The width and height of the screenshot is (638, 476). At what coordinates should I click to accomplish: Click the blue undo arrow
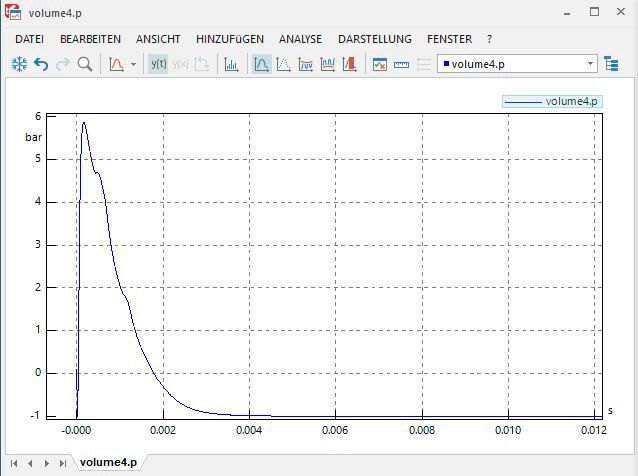click(41, 64)
